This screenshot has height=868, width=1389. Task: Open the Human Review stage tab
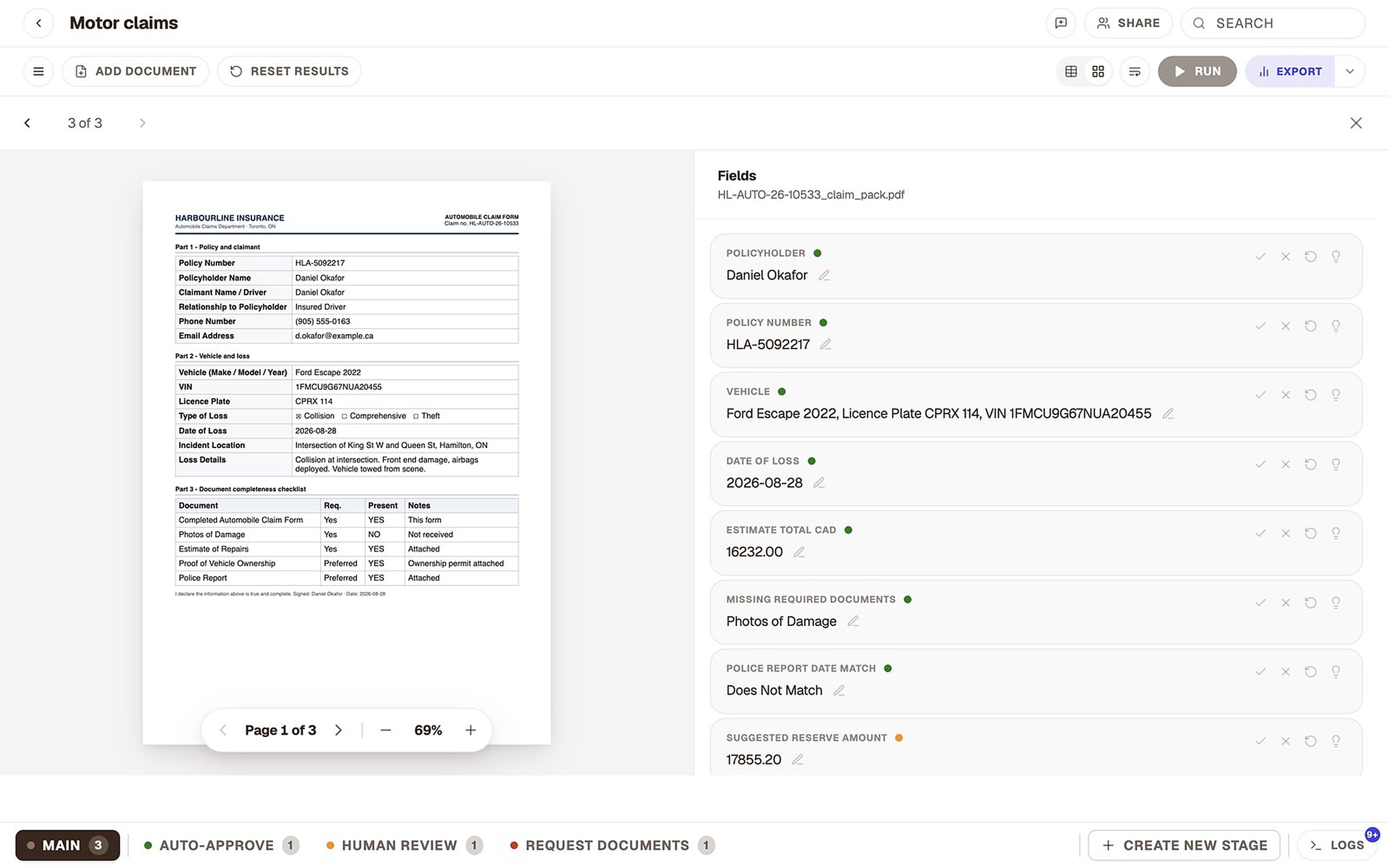pos(404,845)
